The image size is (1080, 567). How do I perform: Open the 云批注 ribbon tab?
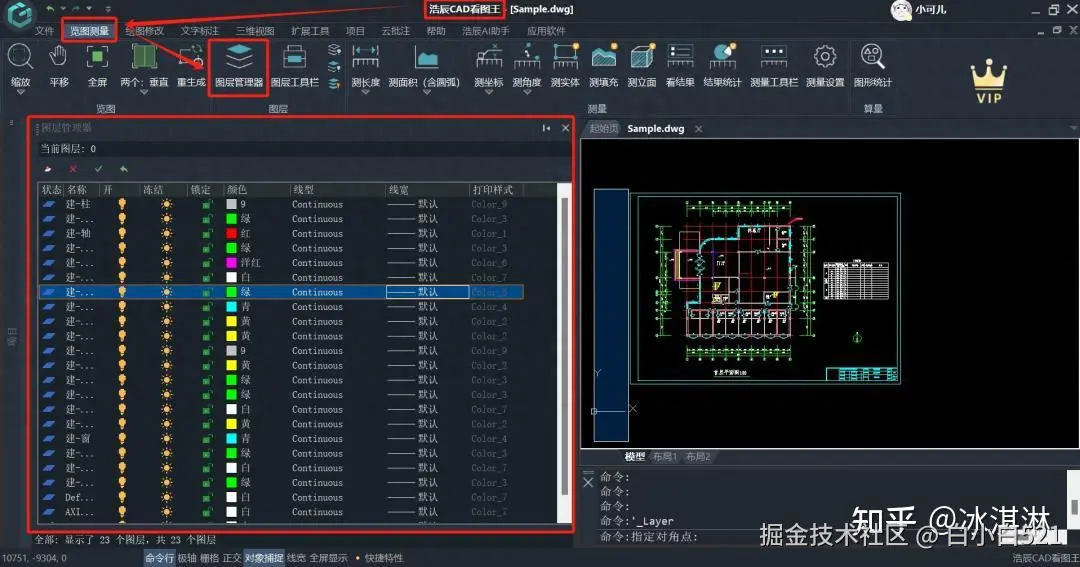(395, 31)
